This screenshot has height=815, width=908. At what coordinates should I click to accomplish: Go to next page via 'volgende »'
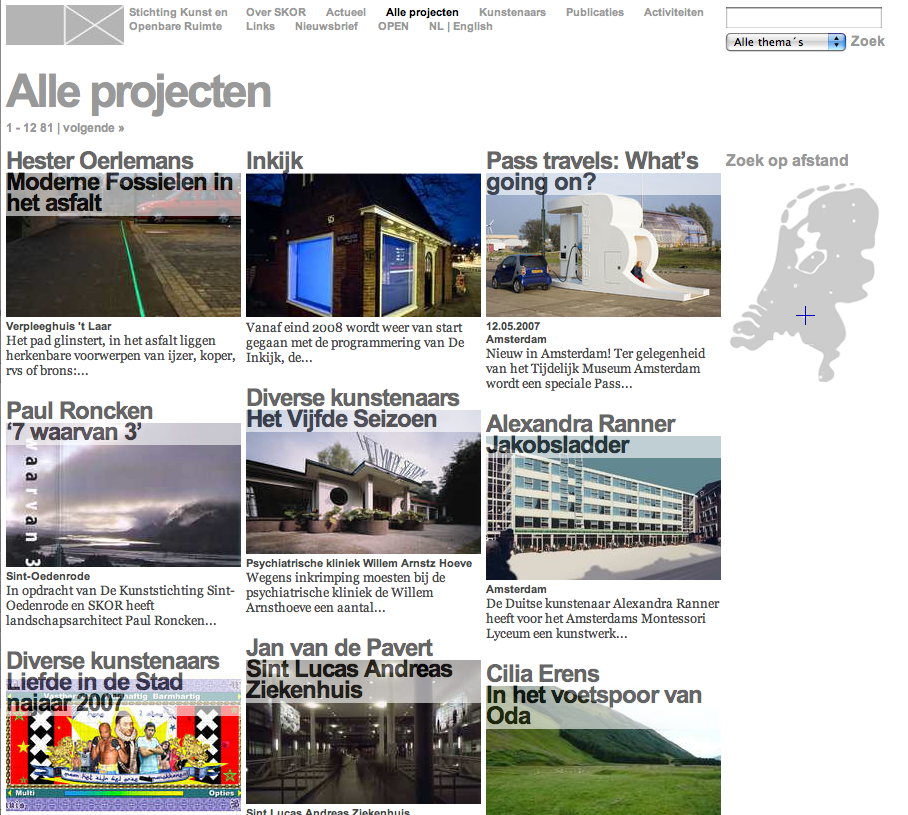pos(94,128)
